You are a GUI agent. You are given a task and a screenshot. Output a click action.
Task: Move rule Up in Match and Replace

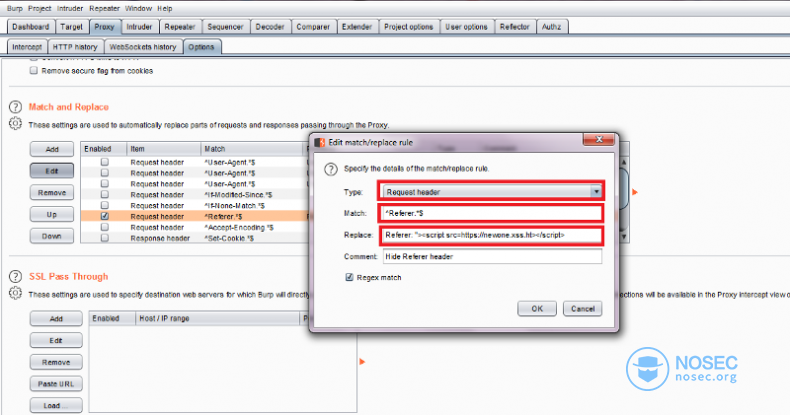(x=52, y=214)
